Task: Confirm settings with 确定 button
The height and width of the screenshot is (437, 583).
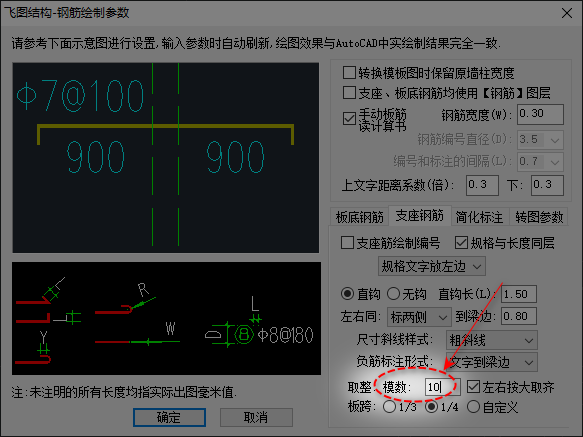Action: pos(169,417)
